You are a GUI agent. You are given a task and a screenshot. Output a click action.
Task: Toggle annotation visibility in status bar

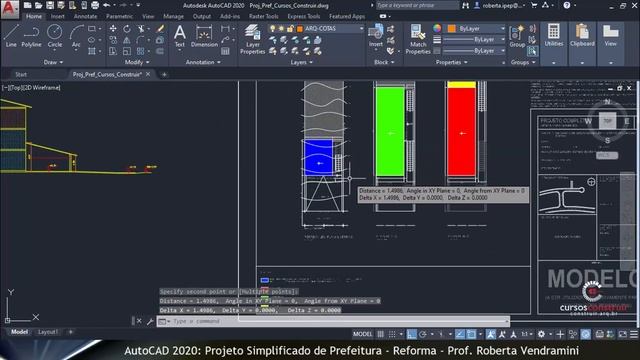(x=491, y=334)
